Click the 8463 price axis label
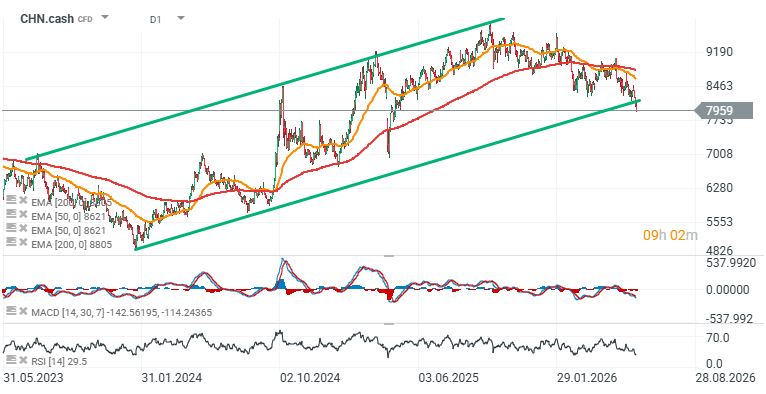 pyautogui.click(x=720, y=86)
